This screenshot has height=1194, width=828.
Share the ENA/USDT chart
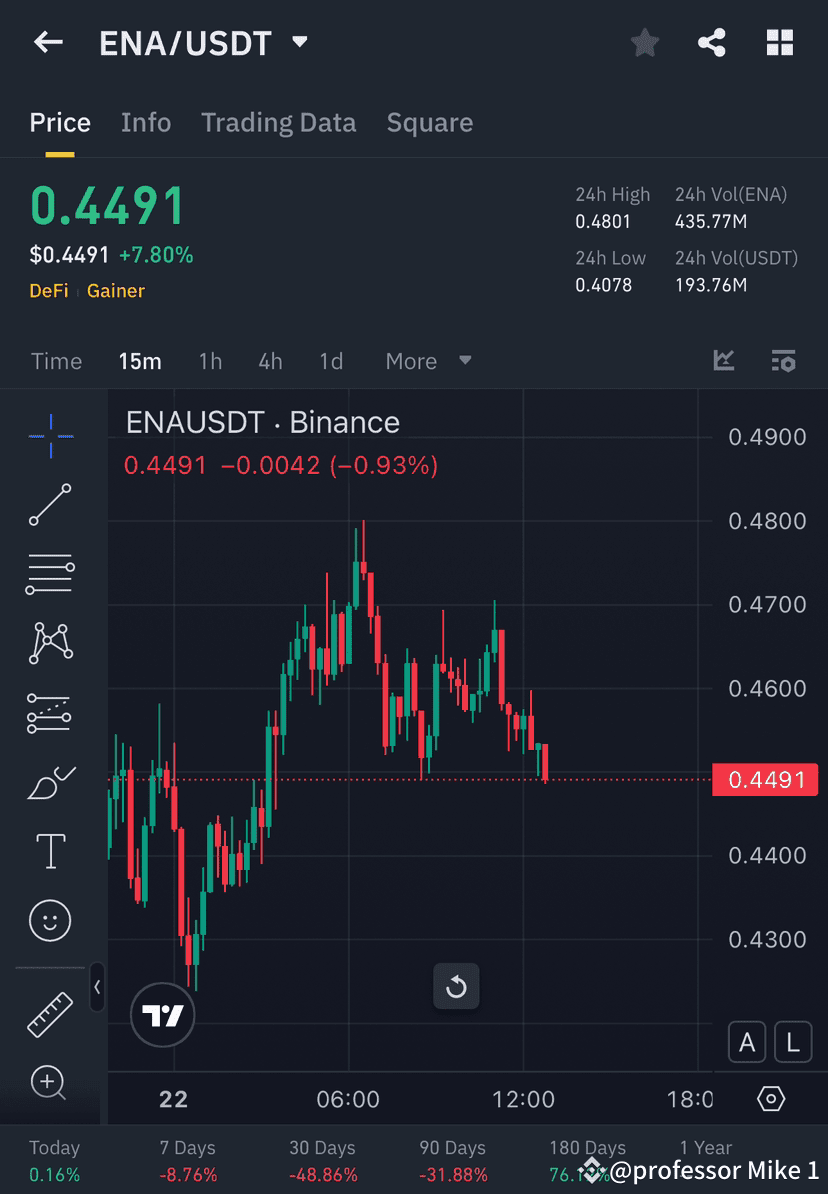712,42
